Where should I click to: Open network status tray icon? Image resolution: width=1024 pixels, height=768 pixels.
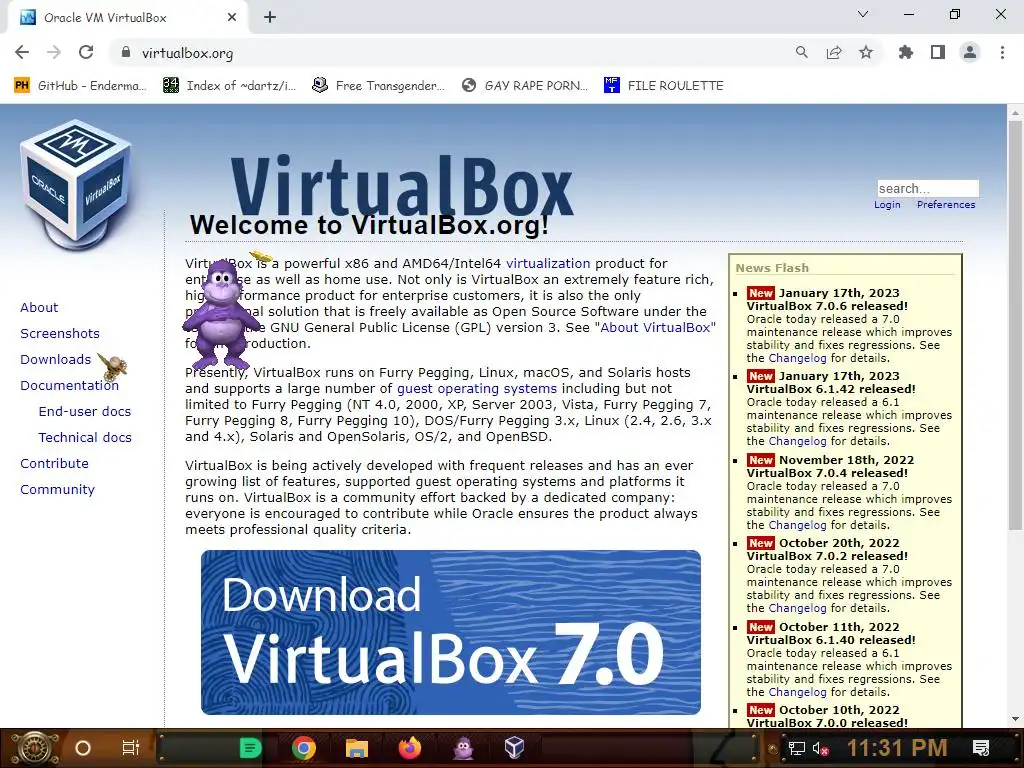(x=797, y=748)
